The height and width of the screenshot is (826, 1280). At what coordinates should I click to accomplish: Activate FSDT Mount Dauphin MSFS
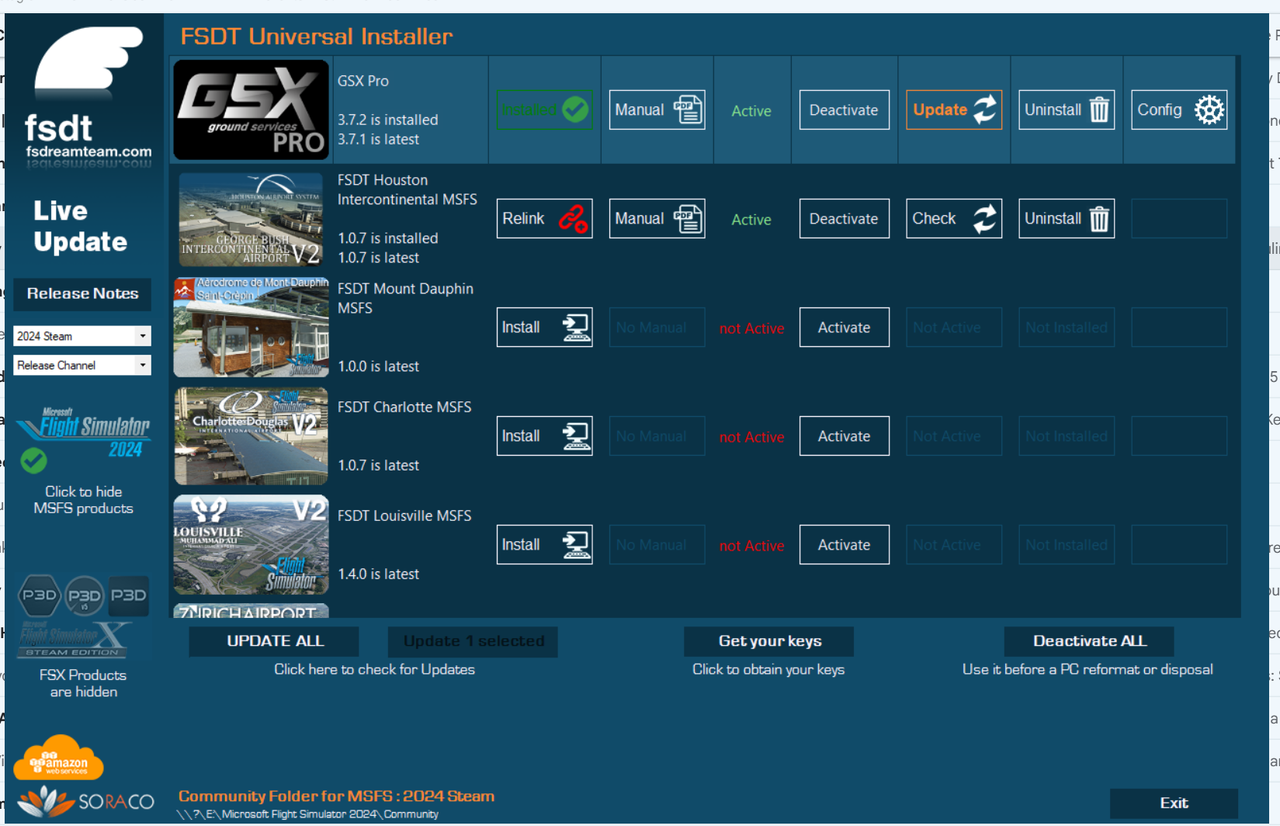point(844,327)
